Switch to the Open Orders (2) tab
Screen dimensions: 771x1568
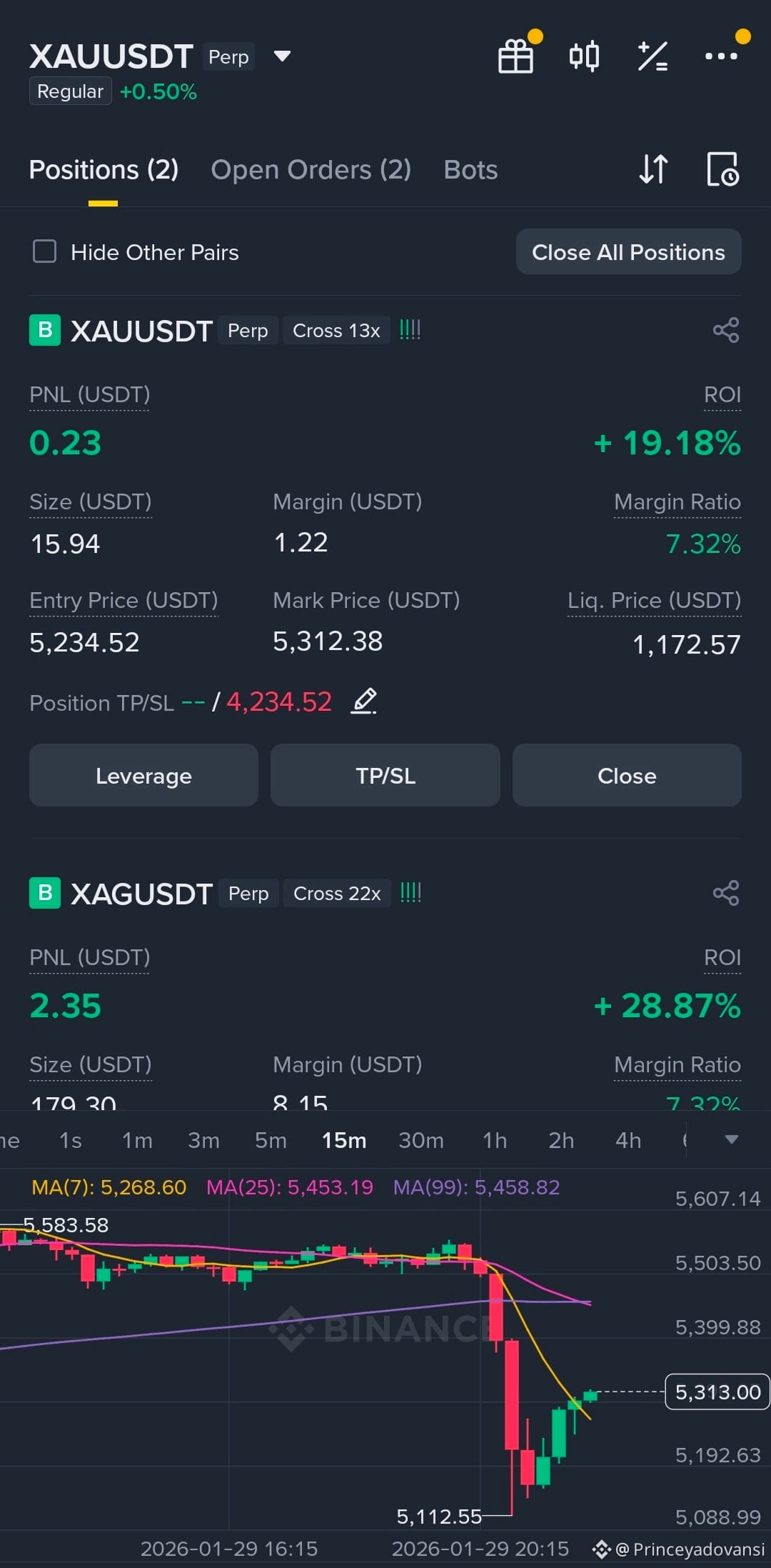(311, 170)
